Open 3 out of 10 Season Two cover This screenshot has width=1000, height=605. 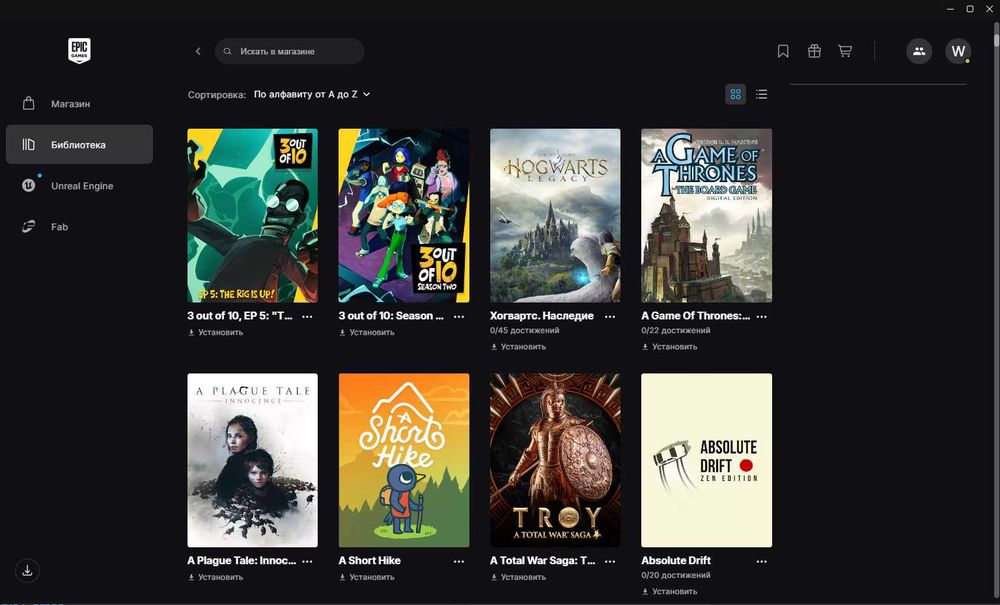pyautogui.click(x=404, y=215)
